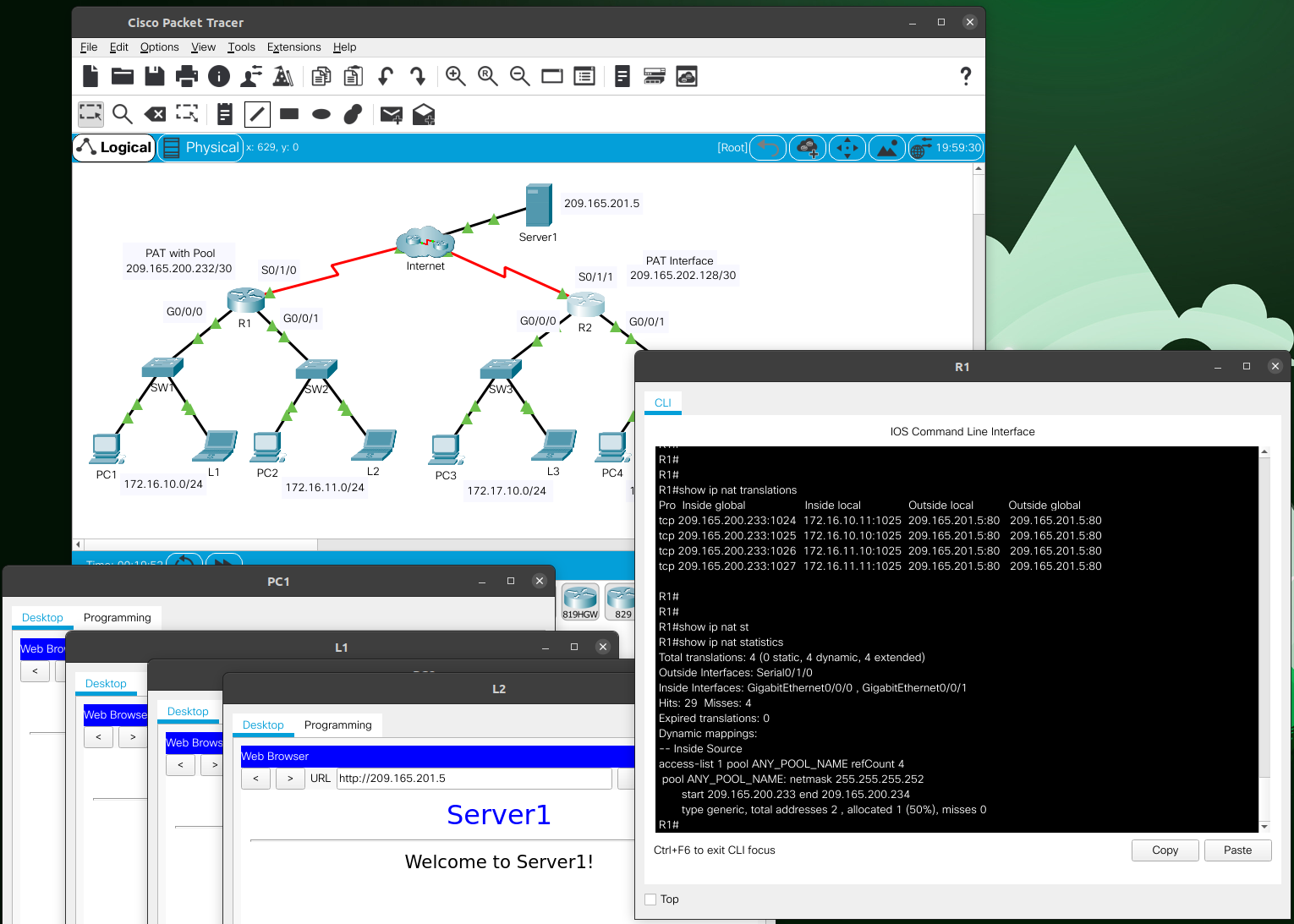The width and height of the screenshot is (1294, 924).
Task: Switch to Physical workspace view
Action: click(x=201, y=147)
